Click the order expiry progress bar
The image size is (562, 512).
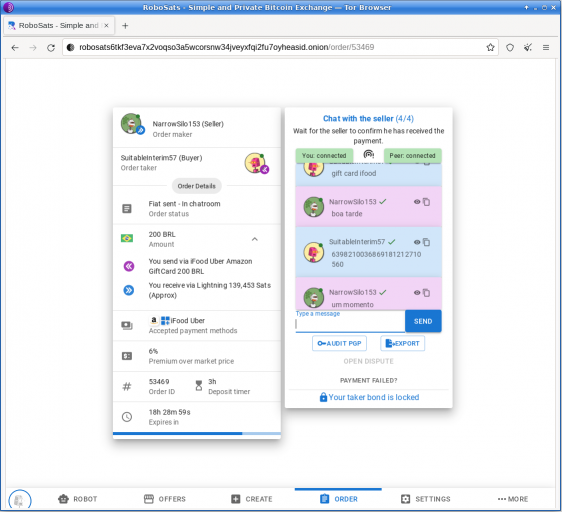pyautogui.click(x=196, y=433)
